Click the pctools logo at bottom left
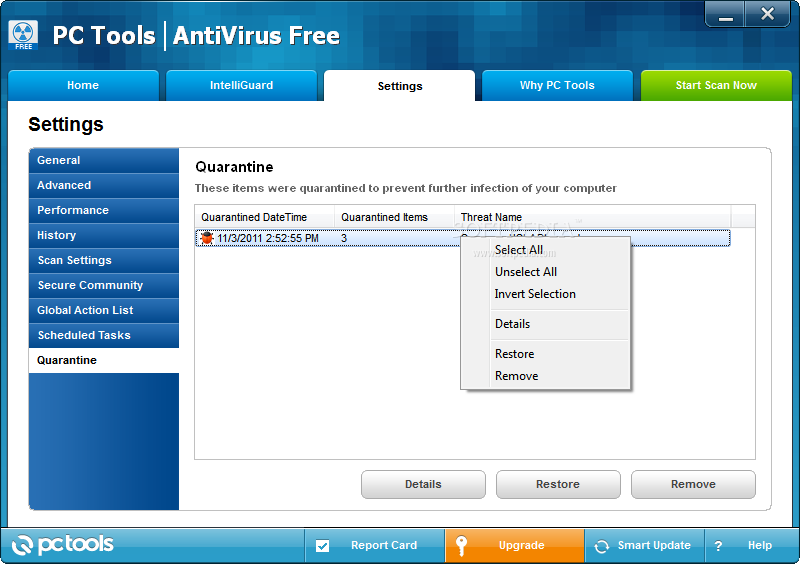This screenshot has height=564, width=800. click(63, 545)
